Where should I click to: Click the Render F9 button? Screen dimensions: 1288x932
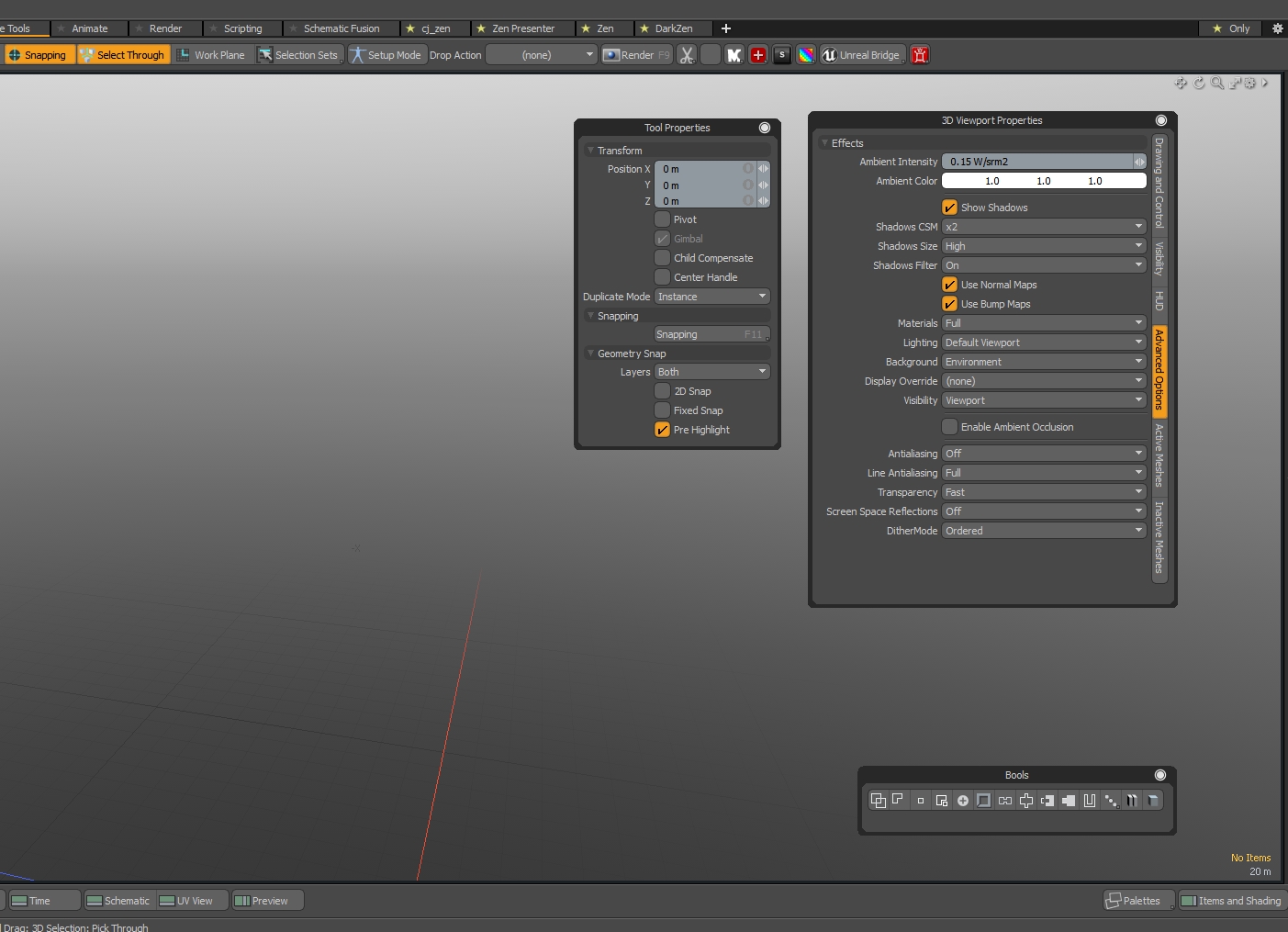(x=637, y=55)
